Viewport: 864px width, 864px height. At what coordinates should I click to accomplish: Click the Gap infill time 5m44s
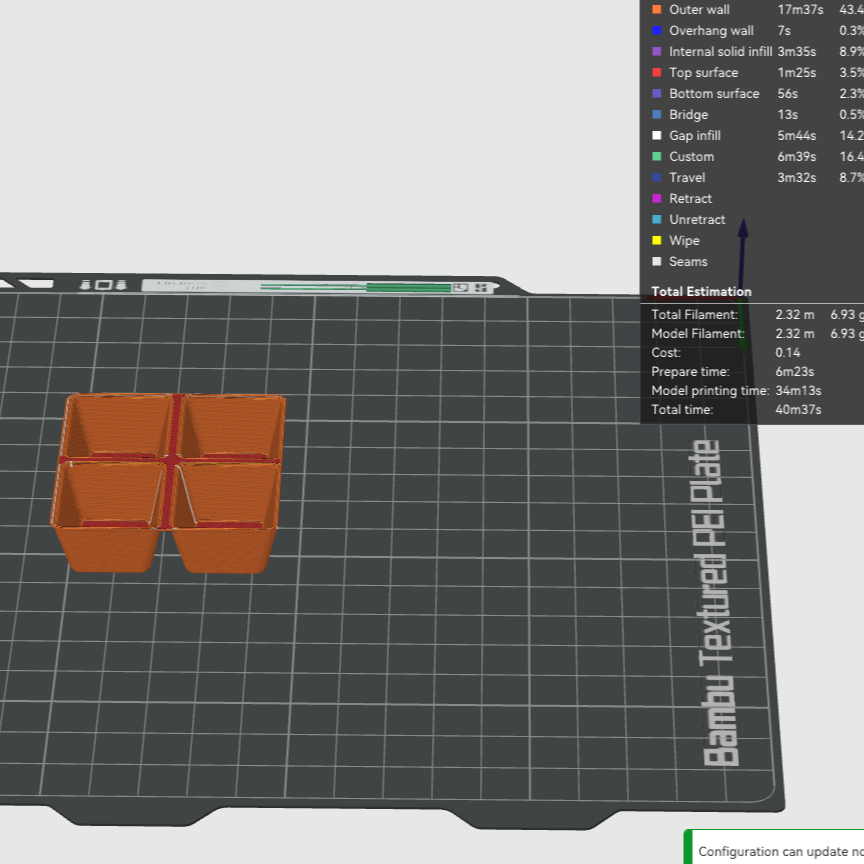797,135
